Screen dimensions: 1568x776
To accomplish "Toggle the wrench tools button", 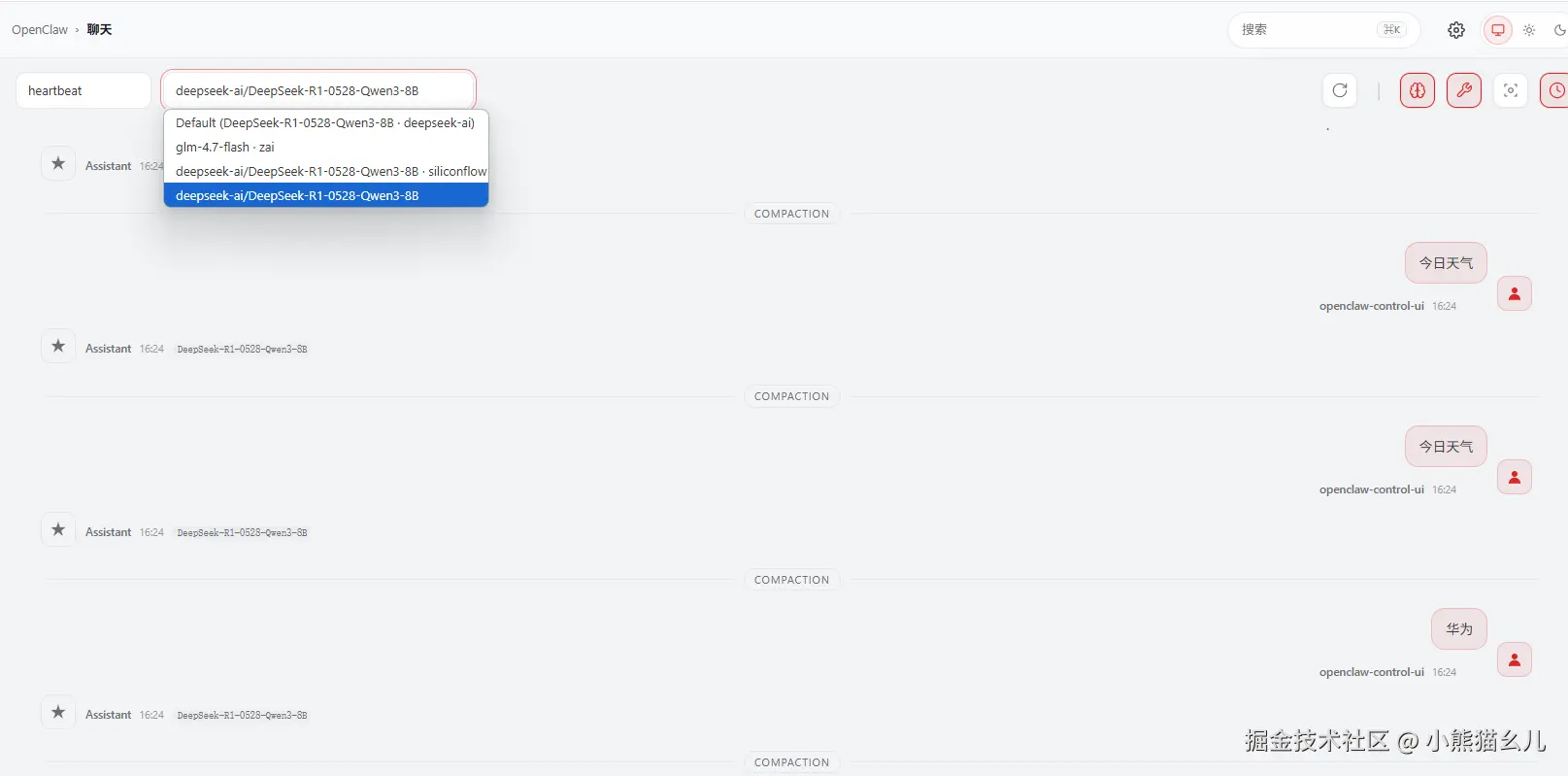I will (x=1463, y=90).
